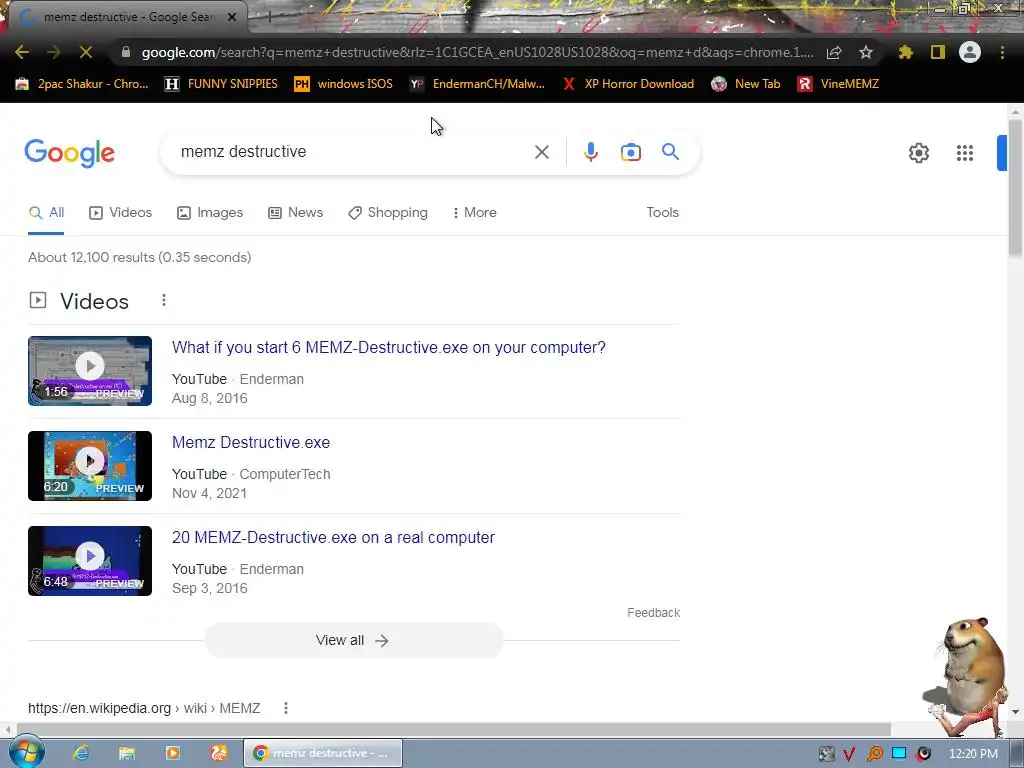The image size is (1024, 768).
Task: Bookmark this page with the star icon
Action: click(866, 52)
